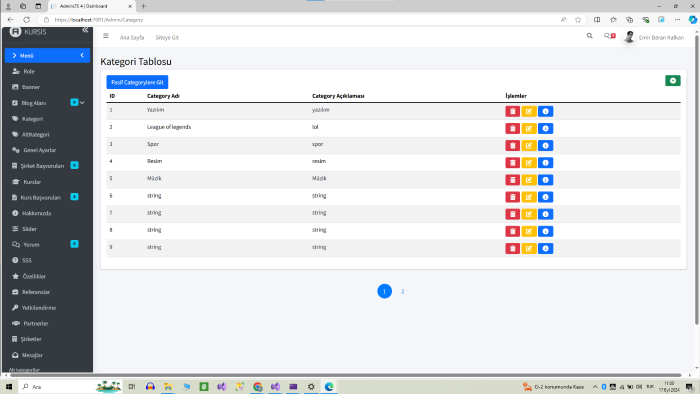Viewport: 700px width, 394px height.
Task: Show details for League of legends
Action: point(546,129)
